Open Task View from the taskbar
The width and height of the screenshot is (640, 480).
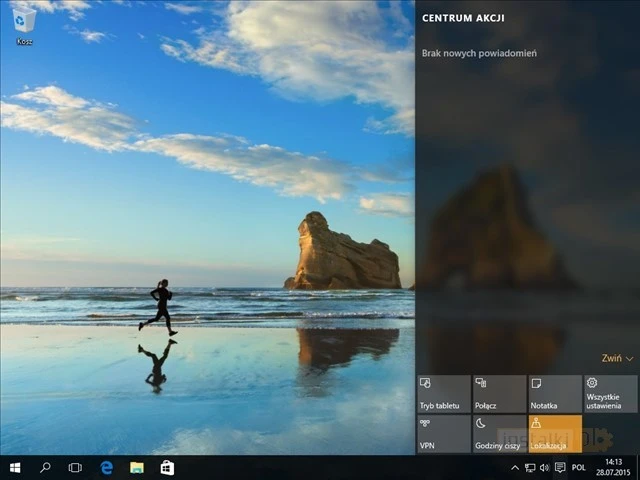pos(75,467)
